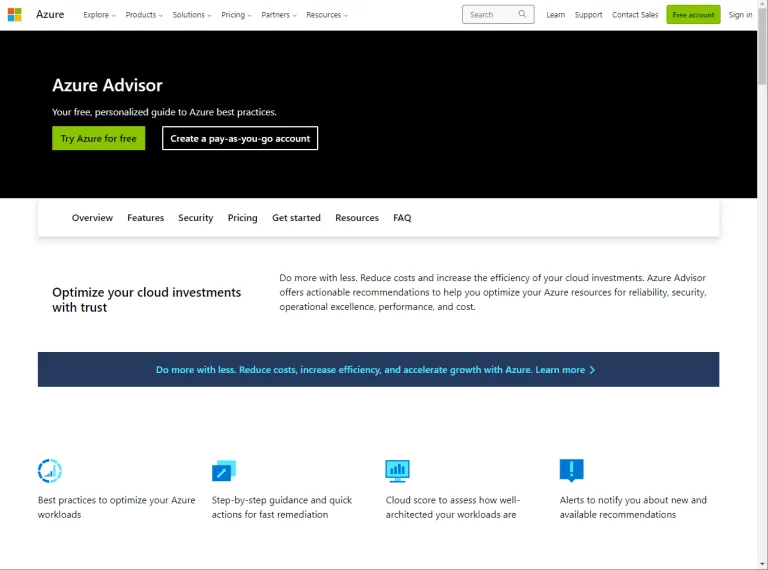Click Contact Sales
This screenshot has height=570, width=768.
pos(635,15)
